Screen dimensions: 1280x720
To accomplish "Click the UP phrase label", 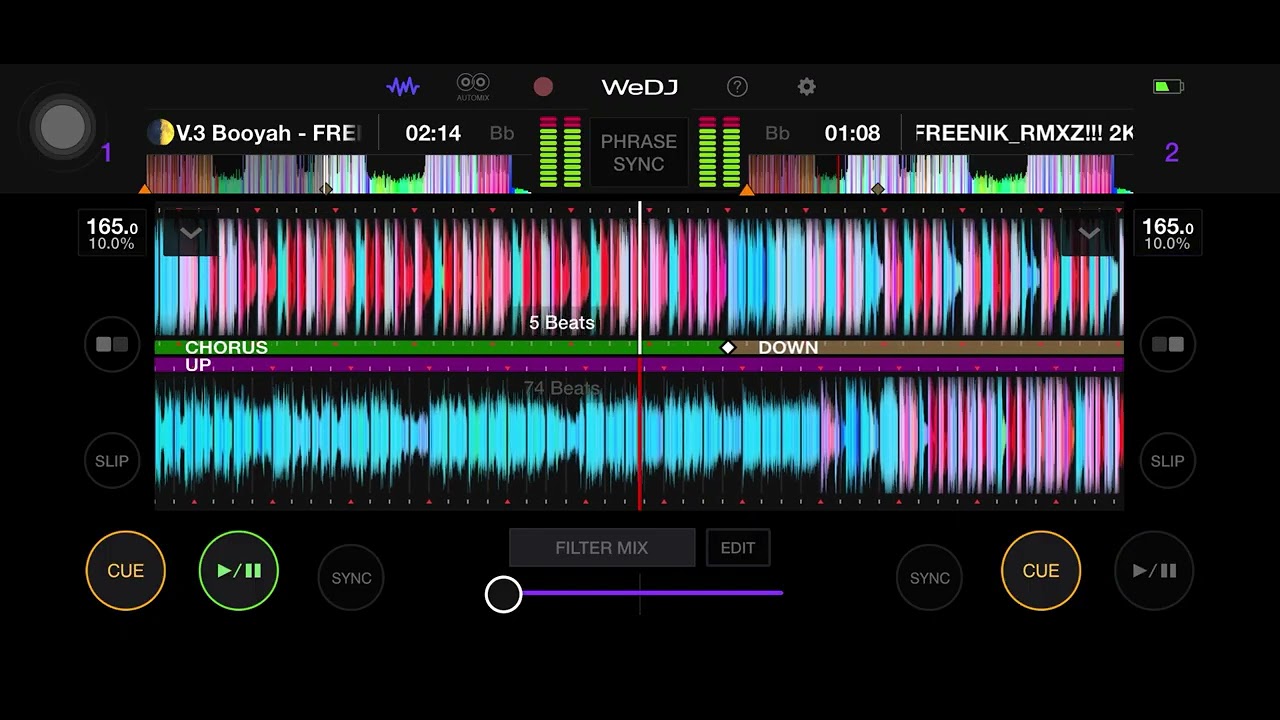I will pyautogui.click(x=198, y=365).
